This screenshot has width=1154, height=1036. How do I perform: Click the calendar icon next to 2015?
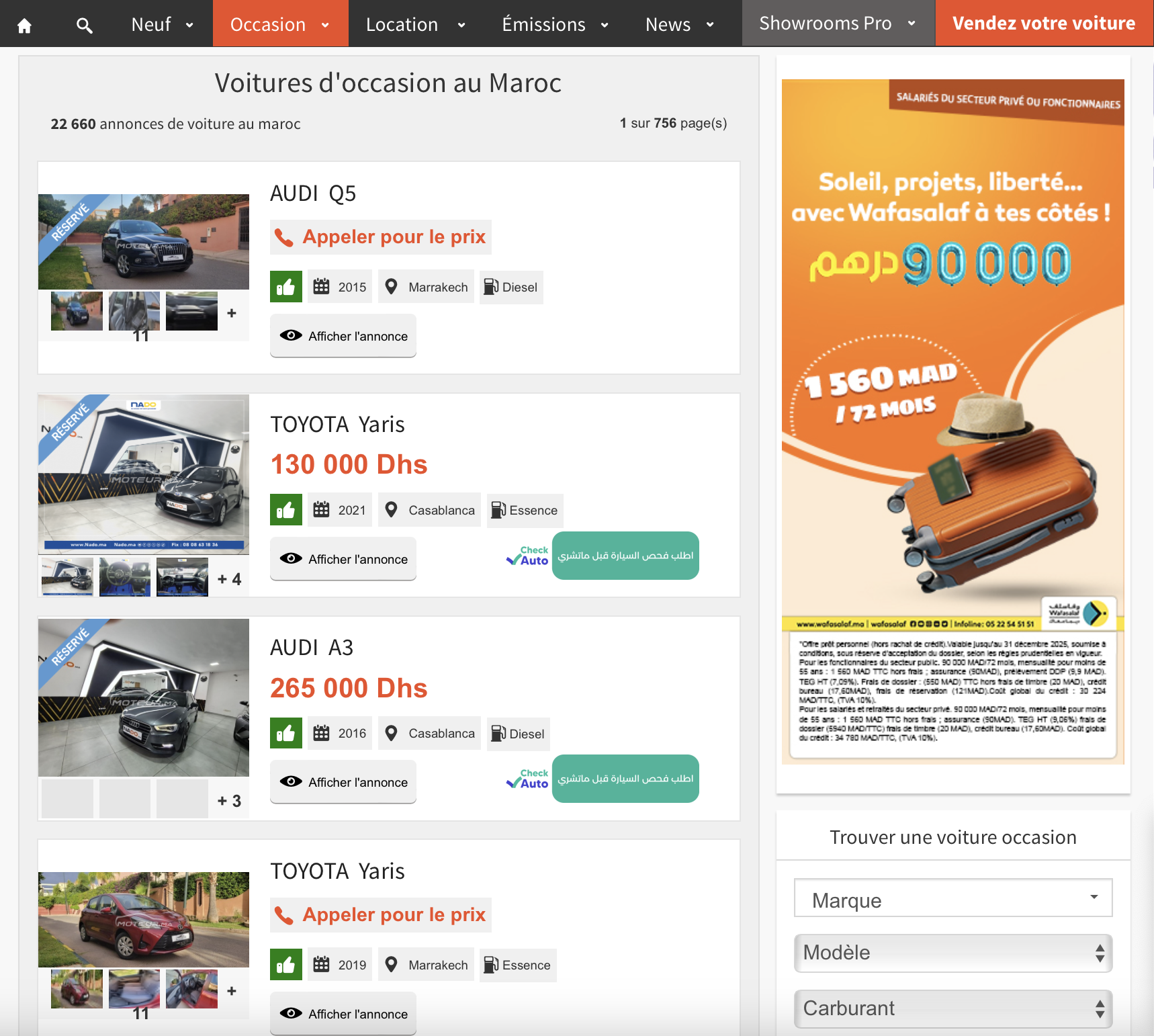click(x=322, y=286)
